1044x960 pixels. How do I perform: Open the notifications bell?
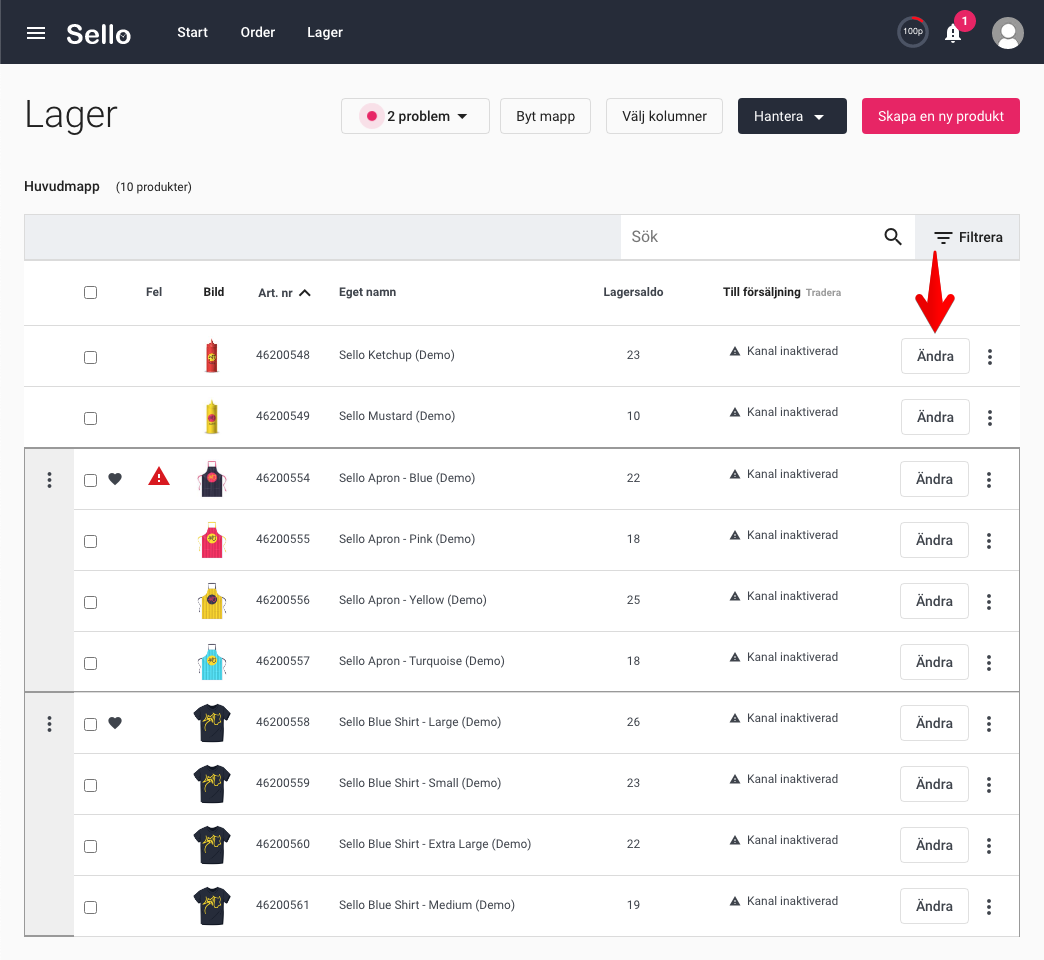point(953,33)
